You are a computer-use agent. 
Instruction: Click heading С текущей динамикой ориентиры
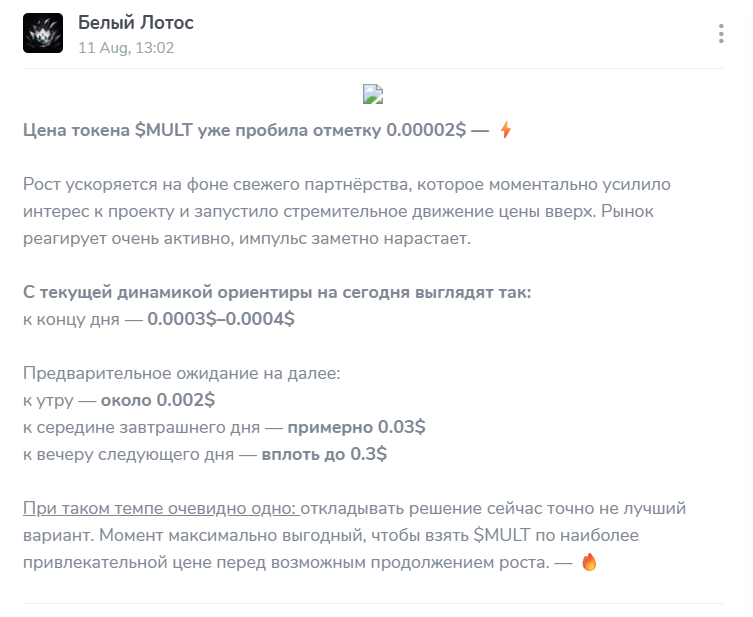click(x=277, y=292)
